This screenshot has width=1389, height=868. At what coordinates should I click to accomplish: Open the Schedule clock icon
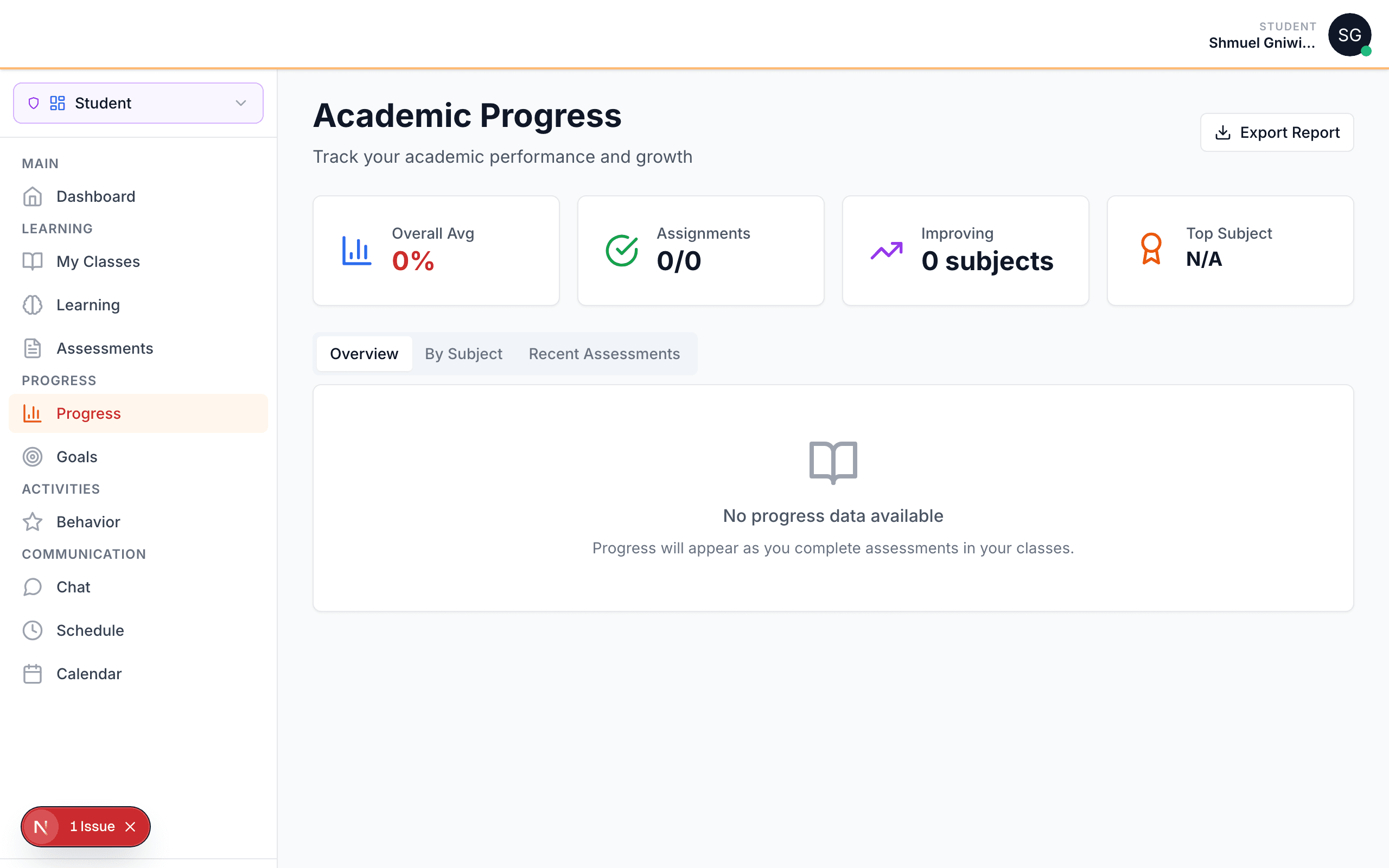(33, 630)
